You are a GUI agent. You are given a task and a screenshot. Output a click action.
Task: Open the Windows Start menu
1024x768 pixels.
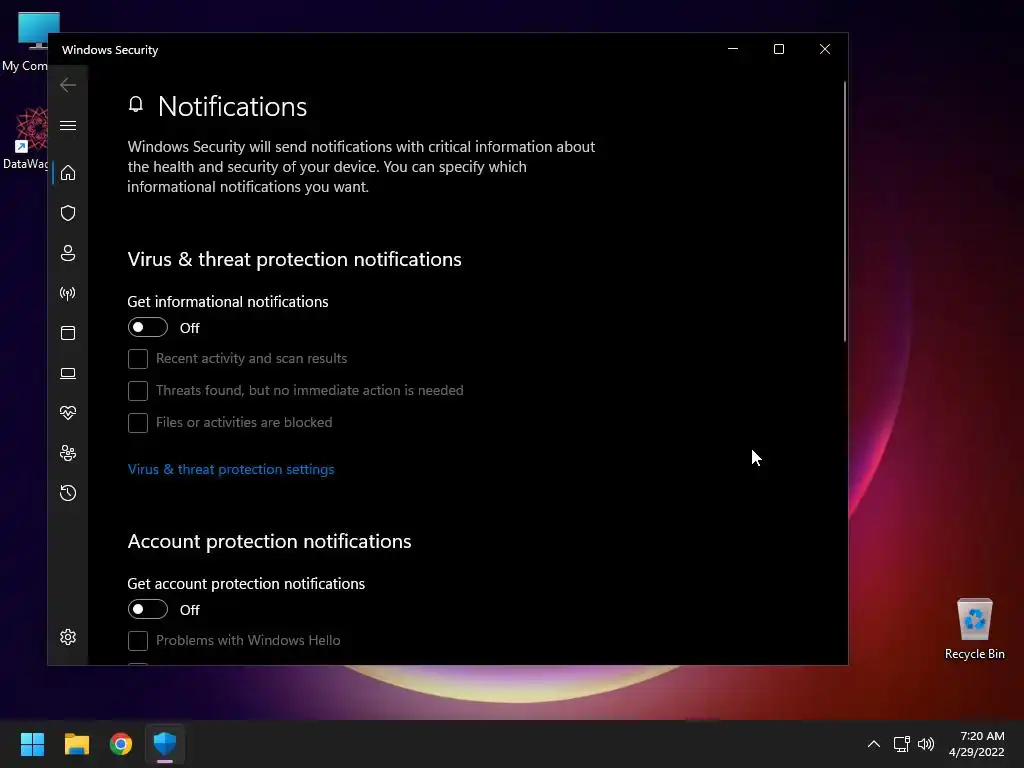(32, 744)
